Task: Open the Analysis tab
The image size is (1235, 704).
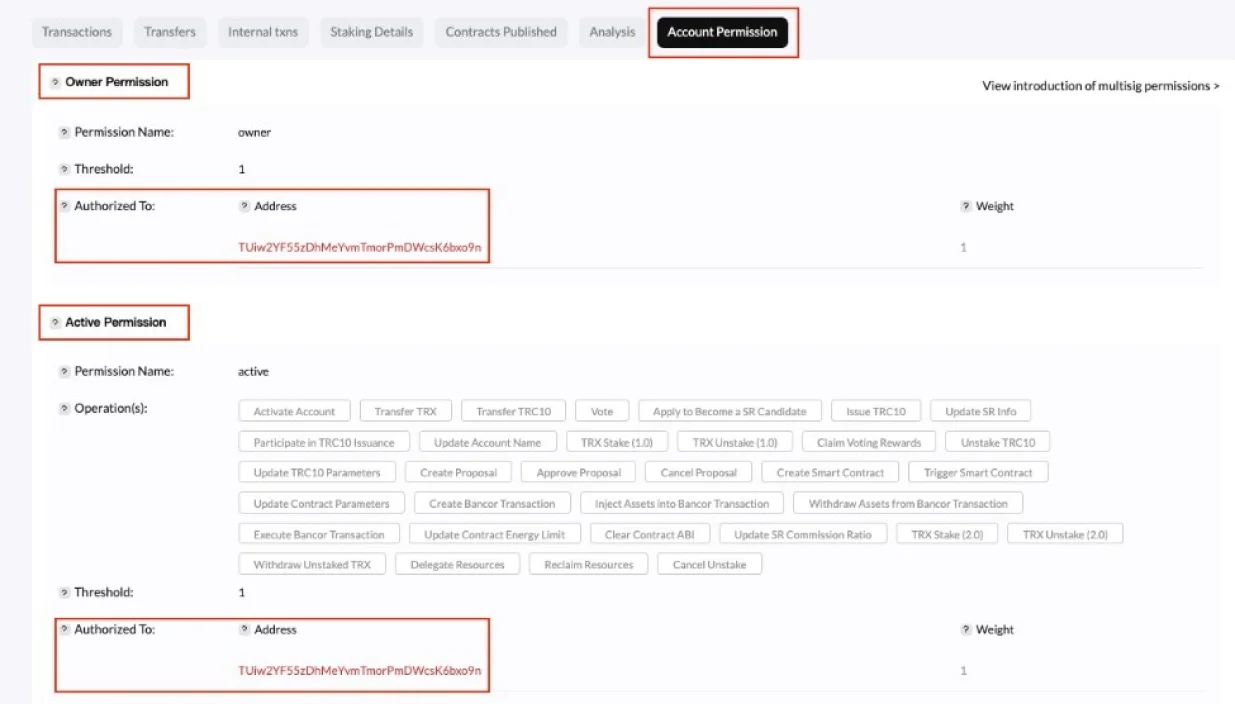Action: 612,32
